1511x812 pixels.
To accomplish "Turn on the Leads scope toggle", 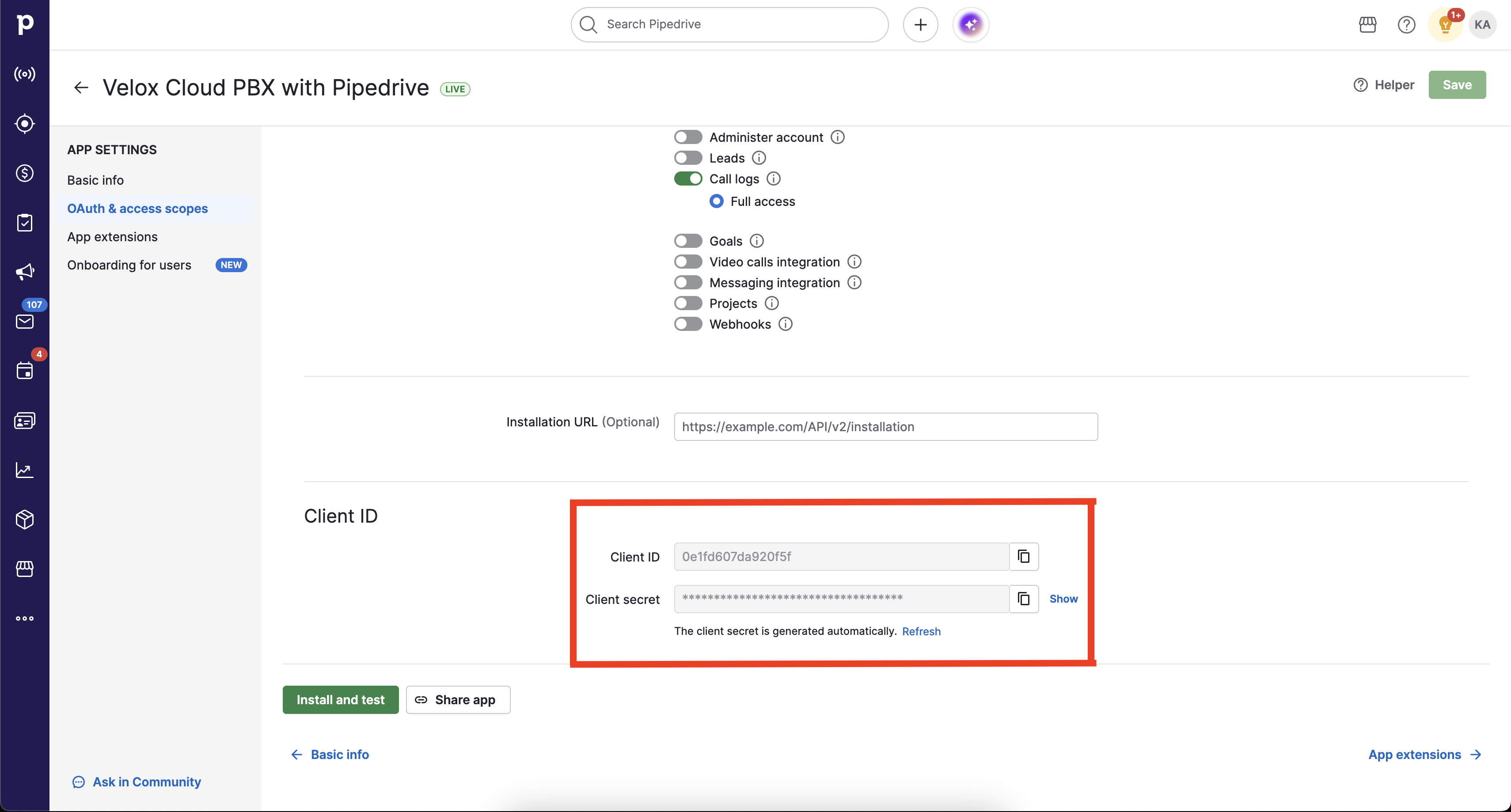I will (x=687, y=158).
